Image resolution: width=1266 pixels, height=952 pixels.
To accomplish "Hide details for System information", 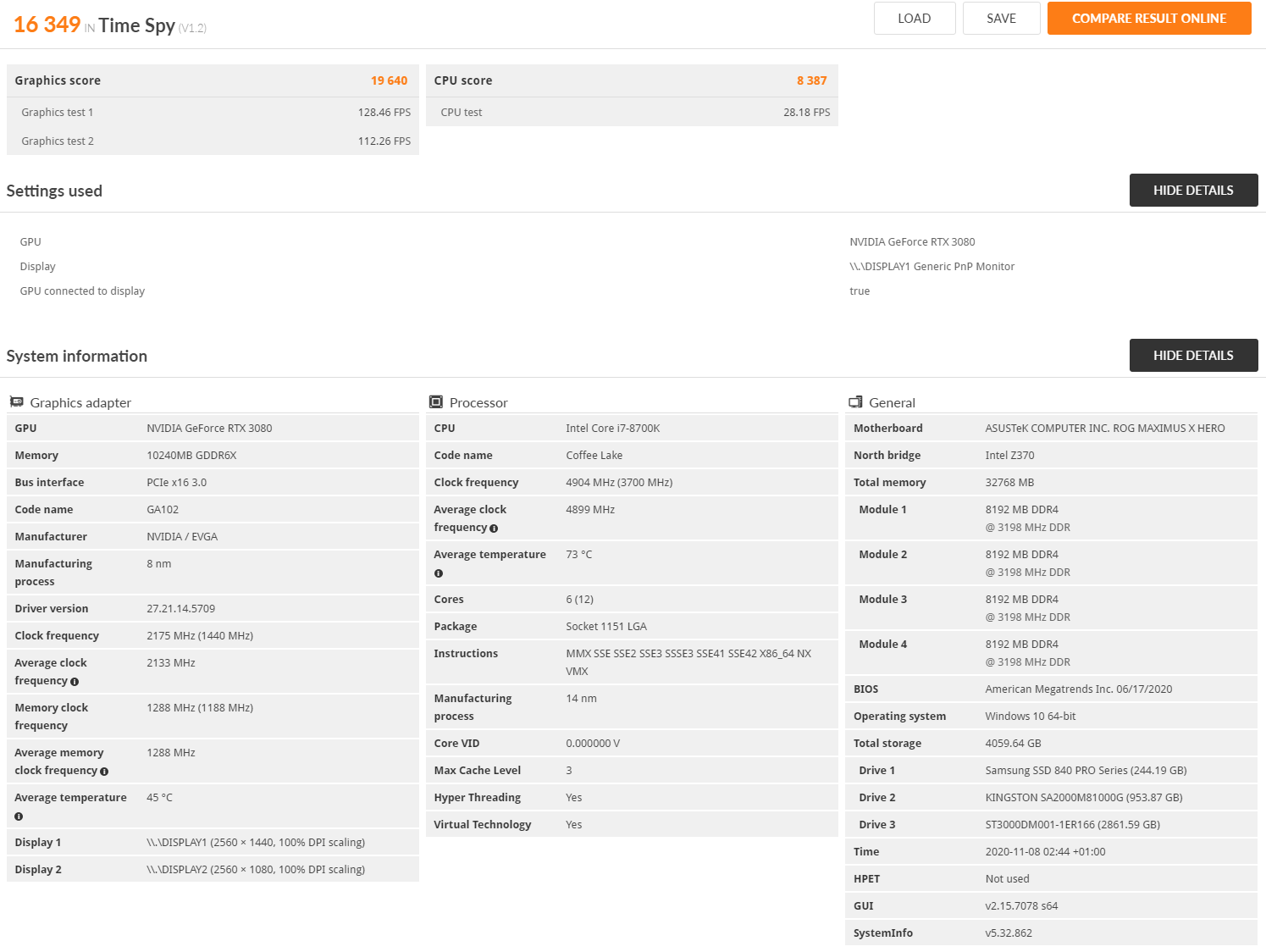I will tap(1193, 356).
